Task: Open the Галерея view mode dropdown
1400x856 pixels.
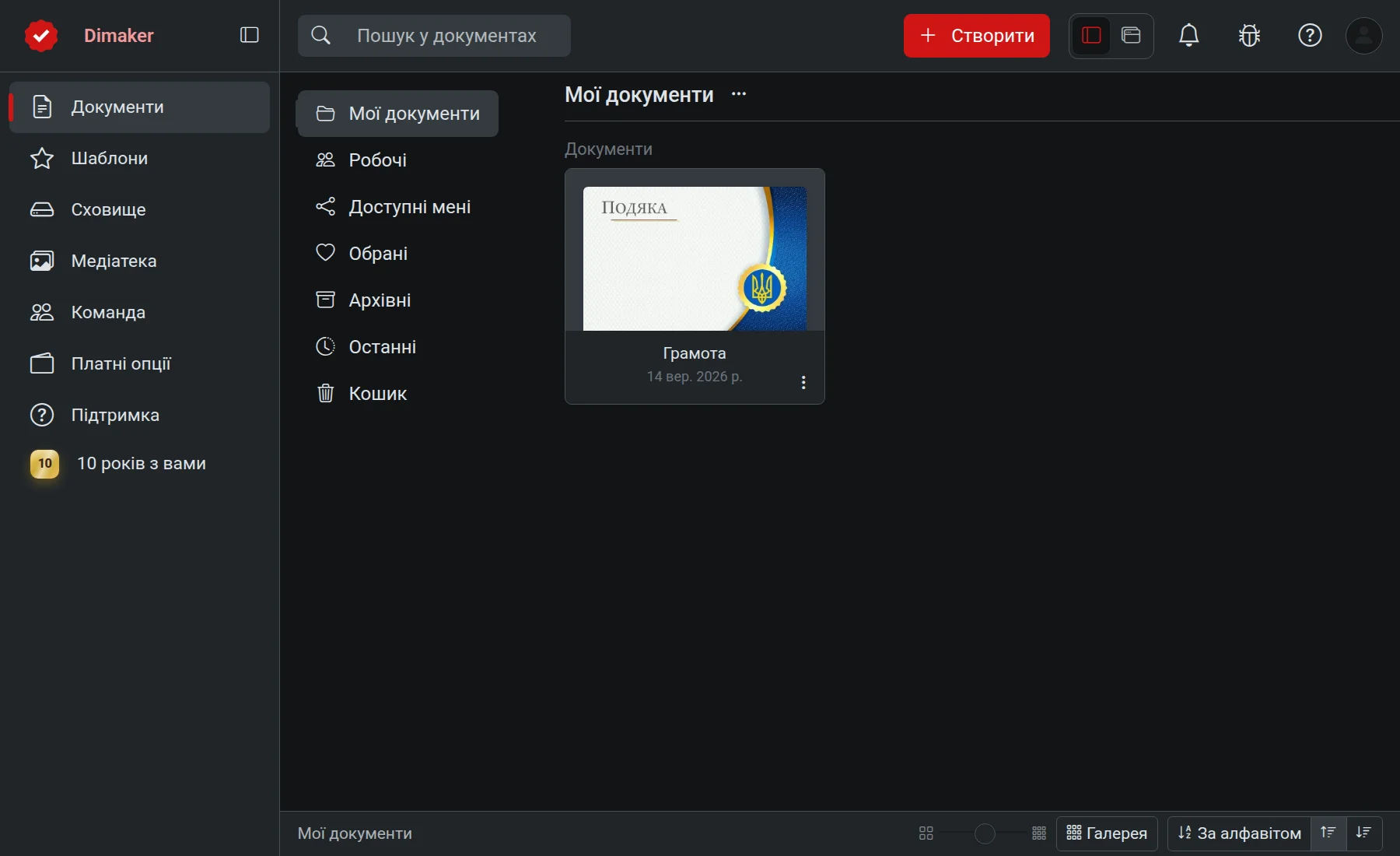Action: [x=1107, y=833]
